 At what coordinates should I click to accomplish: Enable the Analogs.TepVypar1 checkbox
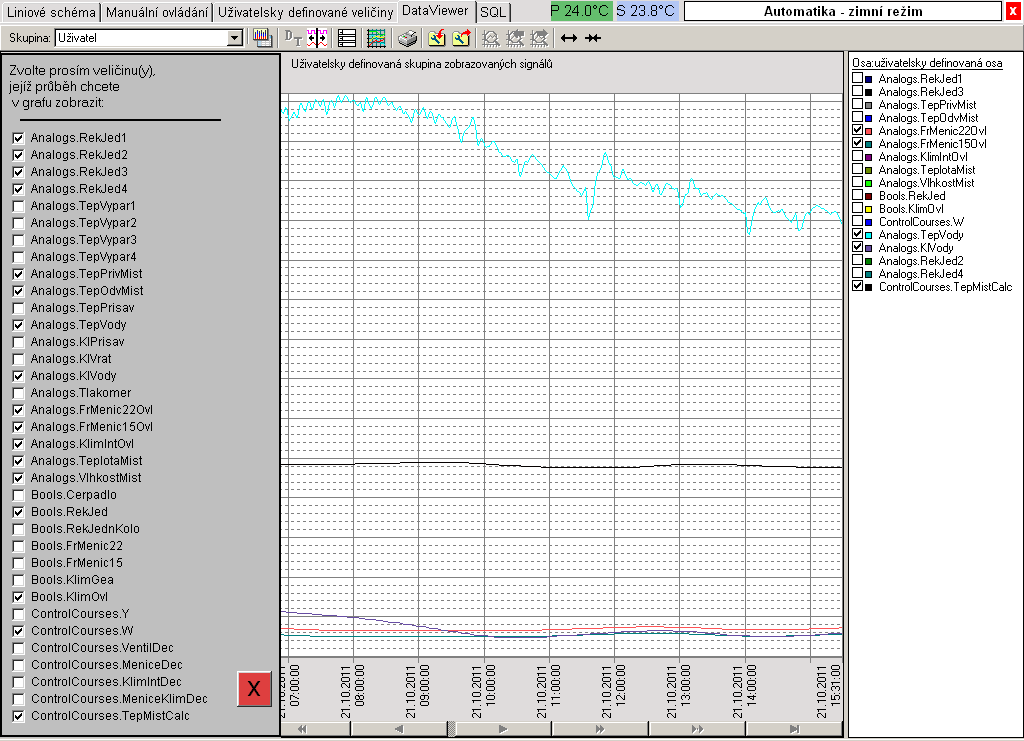[18, 206]
